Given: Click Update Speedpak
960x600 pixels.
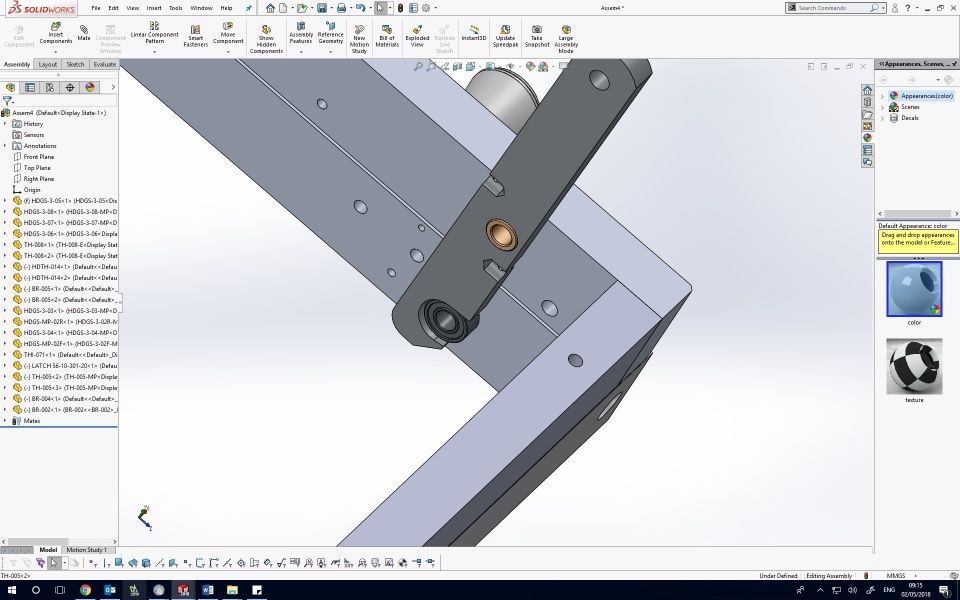Looking at the screenshot, I should pos(505,37).
